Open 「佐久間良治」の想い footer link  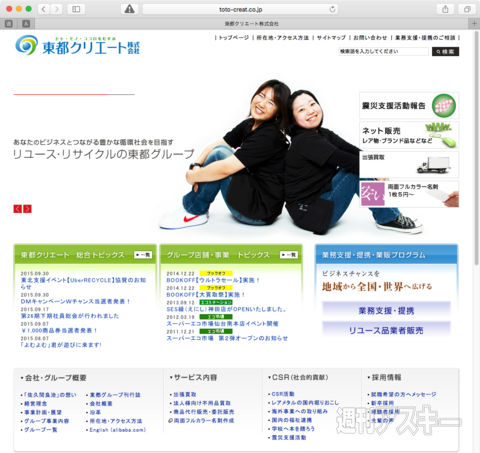pos(50,395)
